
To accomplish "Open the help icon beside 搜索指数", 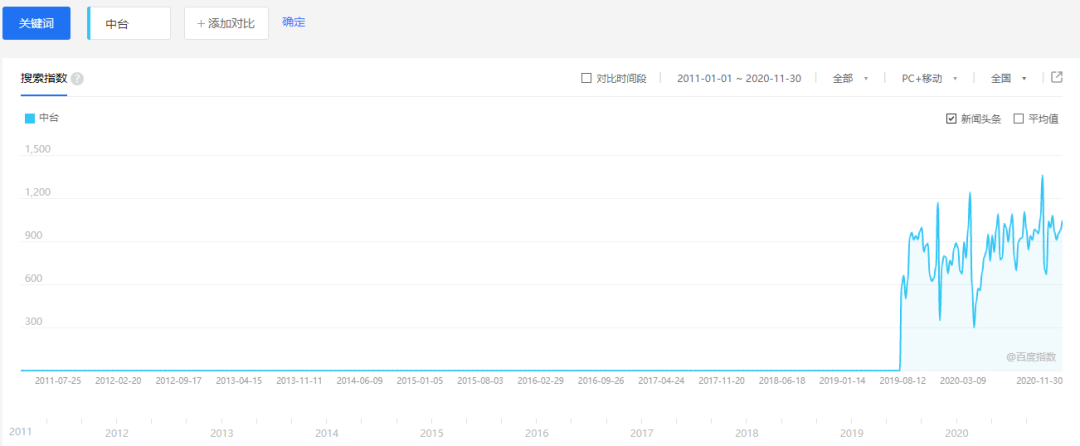I will click(x=77, y=78).
